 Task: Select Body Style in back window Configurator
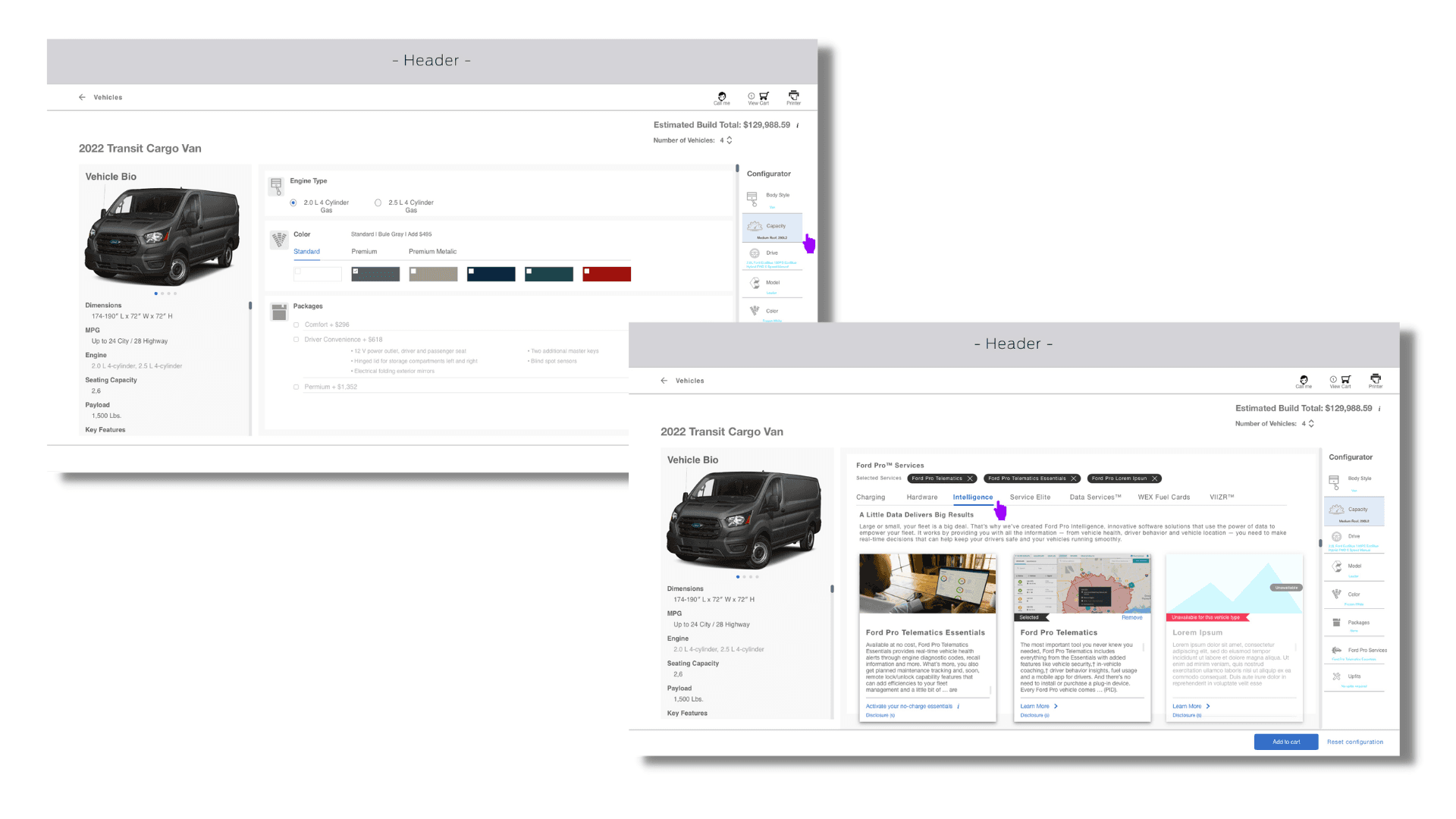point(772,199)
